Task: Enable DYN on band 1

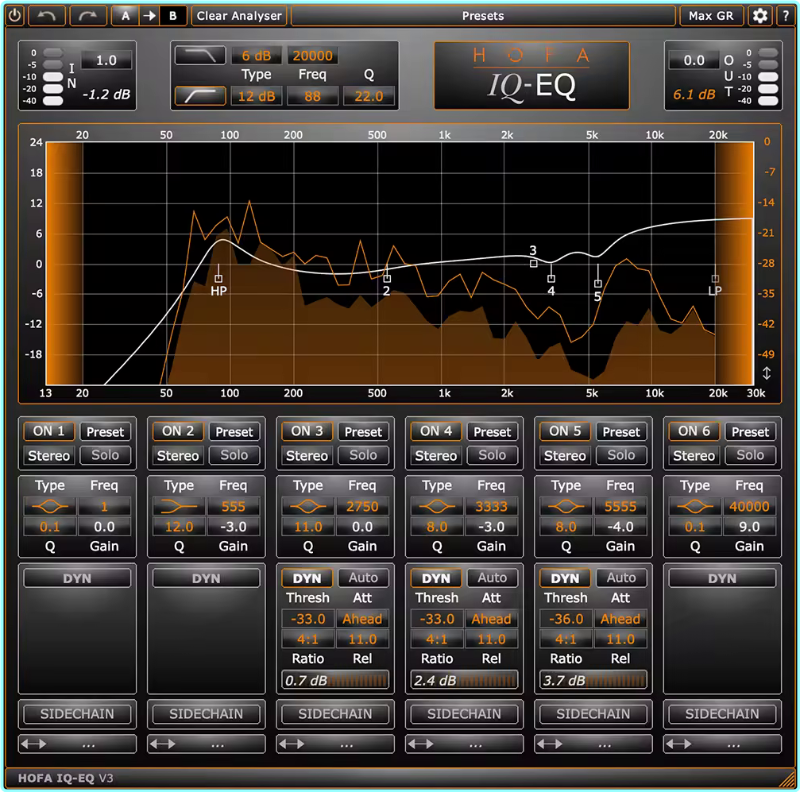Action: [x=77, y=578]
